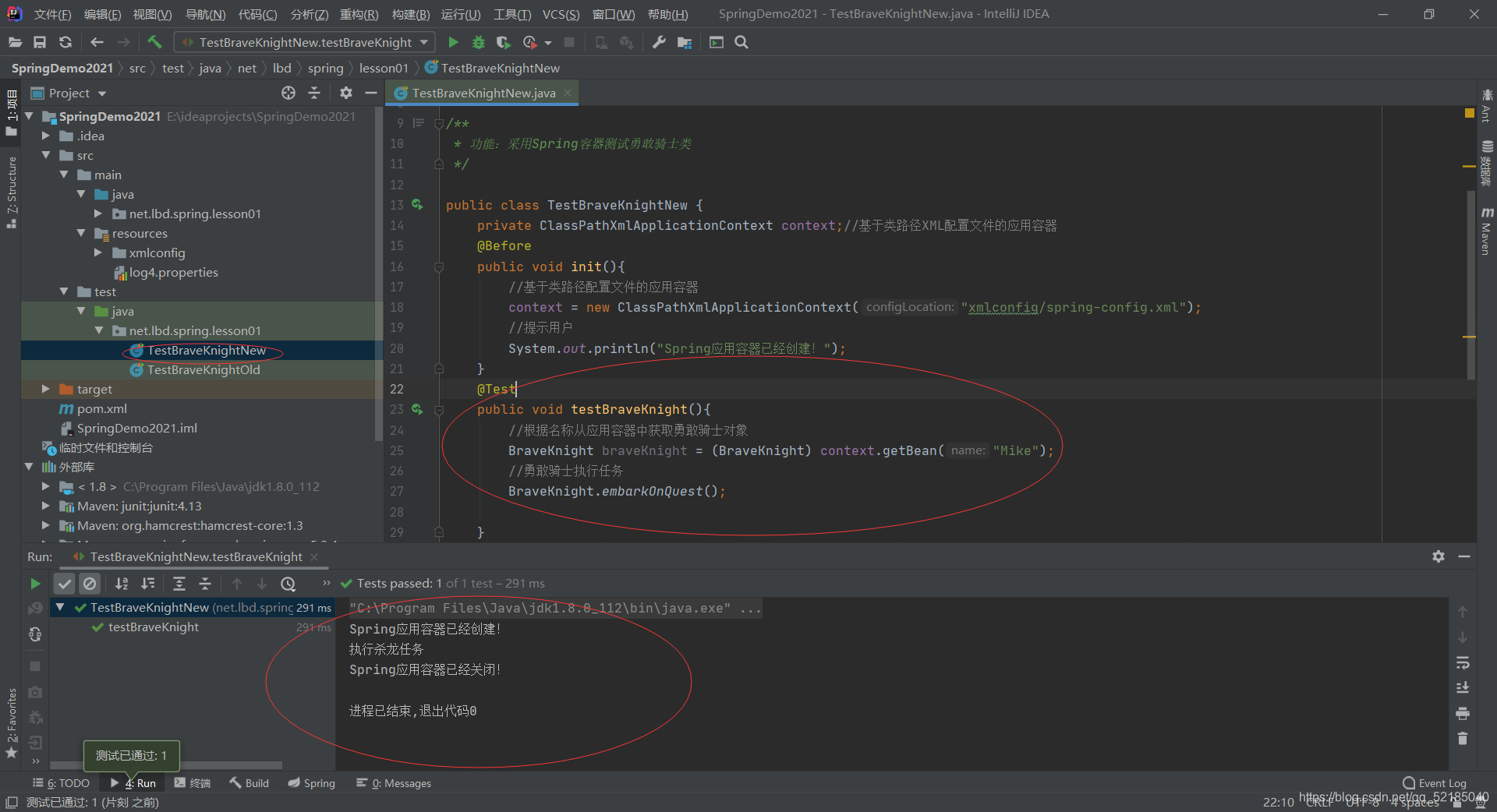Expand the target folder
The image size is (1497, 812).
coord(46,389)
